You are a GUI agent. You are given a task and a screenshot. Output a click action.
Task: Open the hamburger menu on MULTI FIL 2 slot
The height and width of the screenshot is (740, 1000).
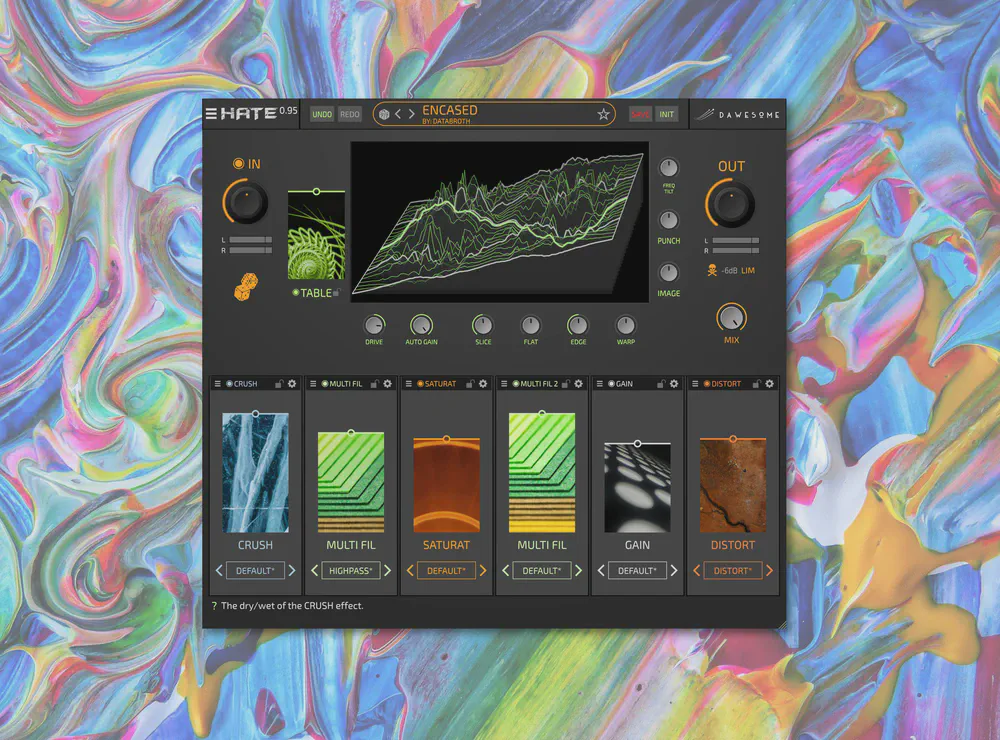coord(503,383)
